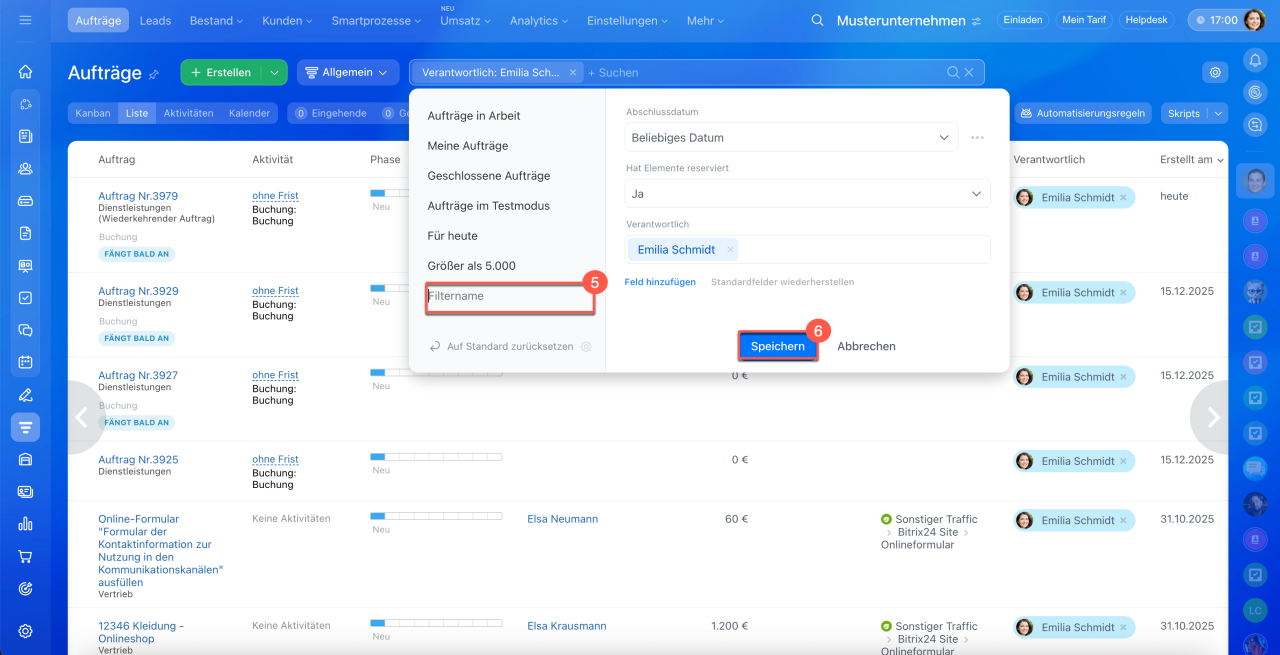Screen dimensions: 1280x655
Task: Click the Speichern button
Action: pos(777,346)
